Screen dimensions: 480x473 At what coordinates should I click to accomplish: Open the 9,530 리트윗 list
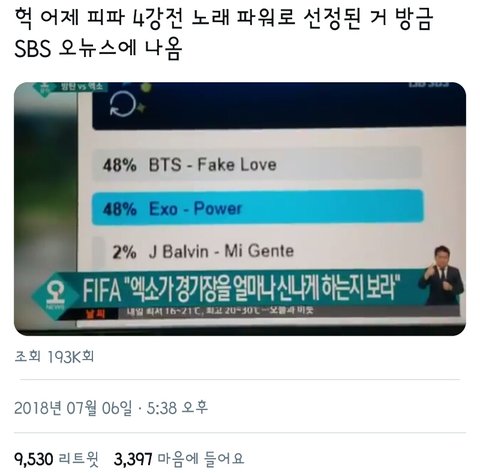56,459
